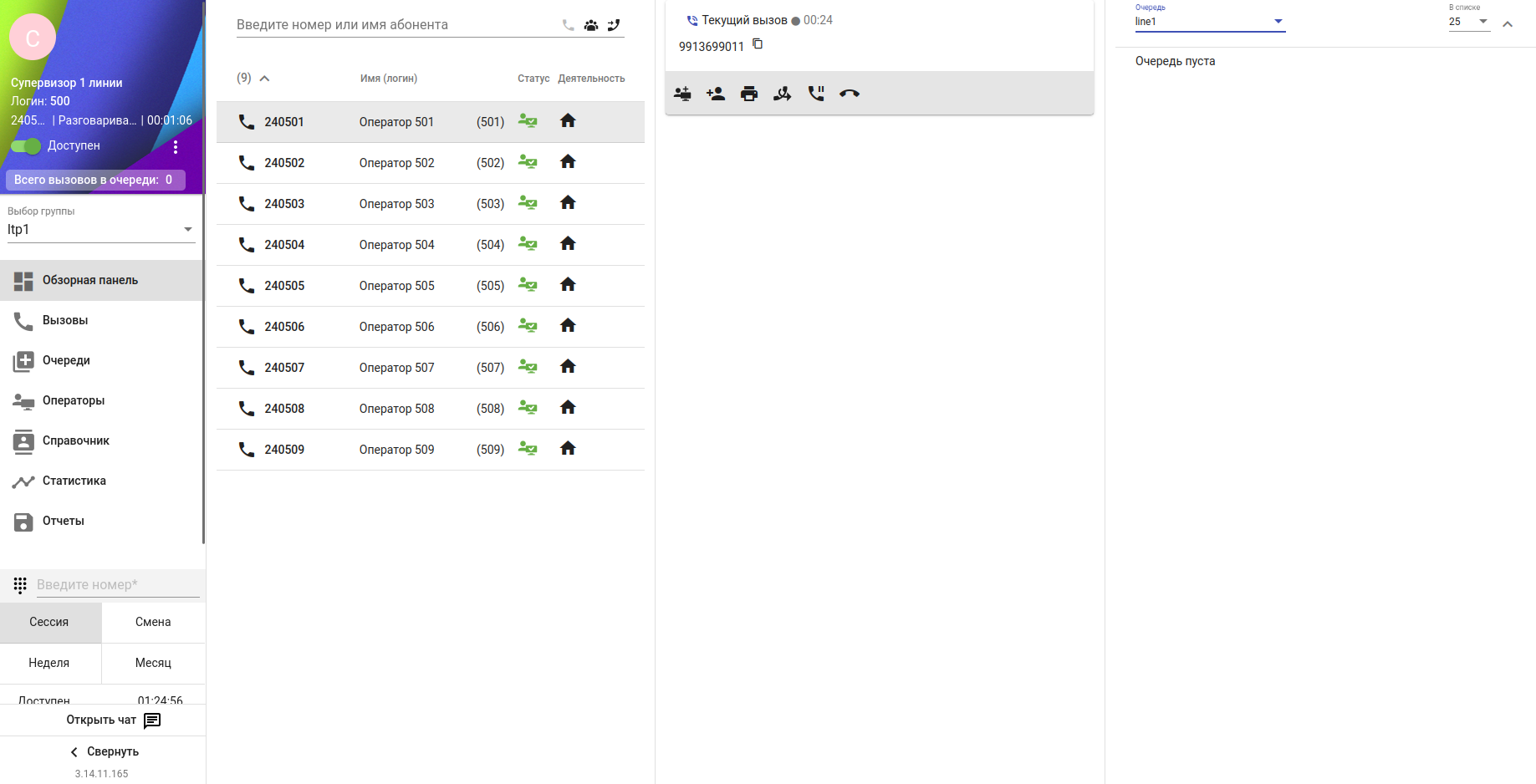Put the current call on hold
The height and width of the screenshot is (784, 1536).
816,94
